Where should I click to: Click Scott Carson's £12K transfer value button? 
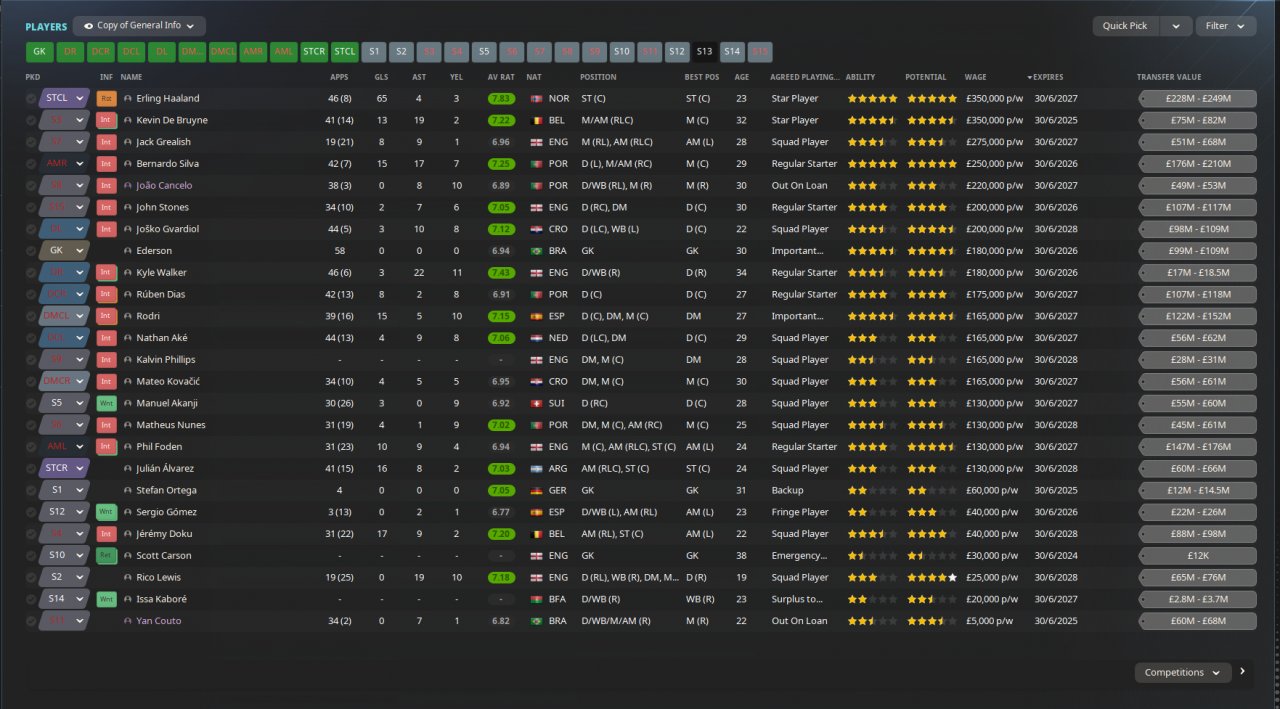pos(1197,555)
